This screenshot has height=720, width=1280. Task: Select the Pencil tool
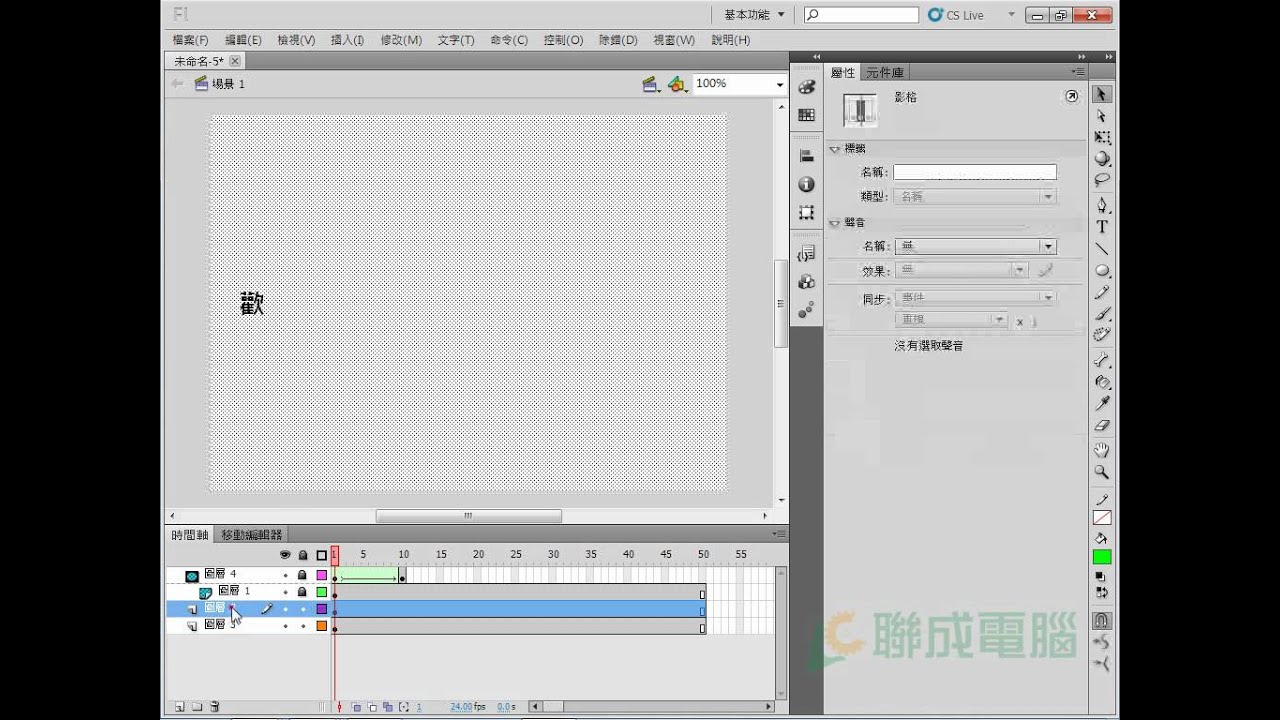(1101, 292)
